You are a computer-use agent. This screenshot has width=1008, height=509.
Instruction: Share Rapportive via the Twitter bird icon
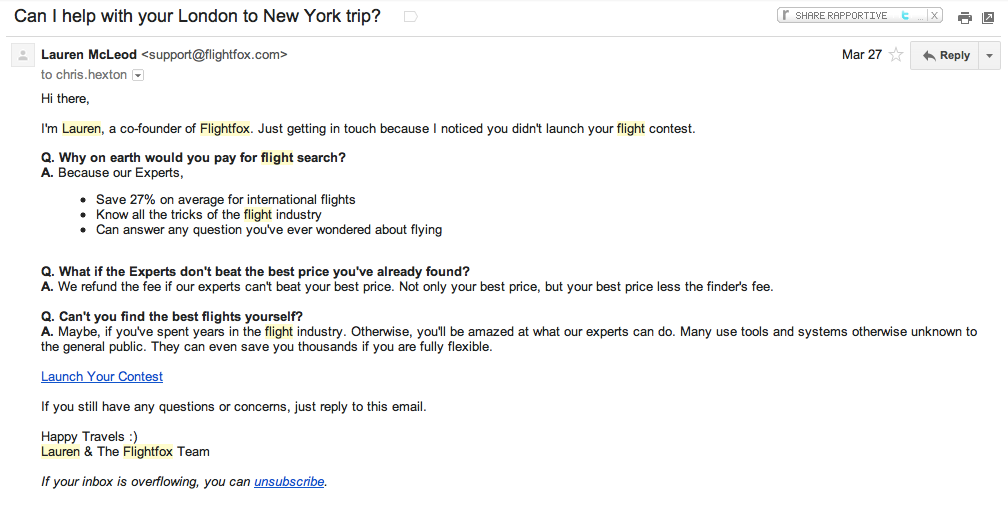(x=905, y=15)
